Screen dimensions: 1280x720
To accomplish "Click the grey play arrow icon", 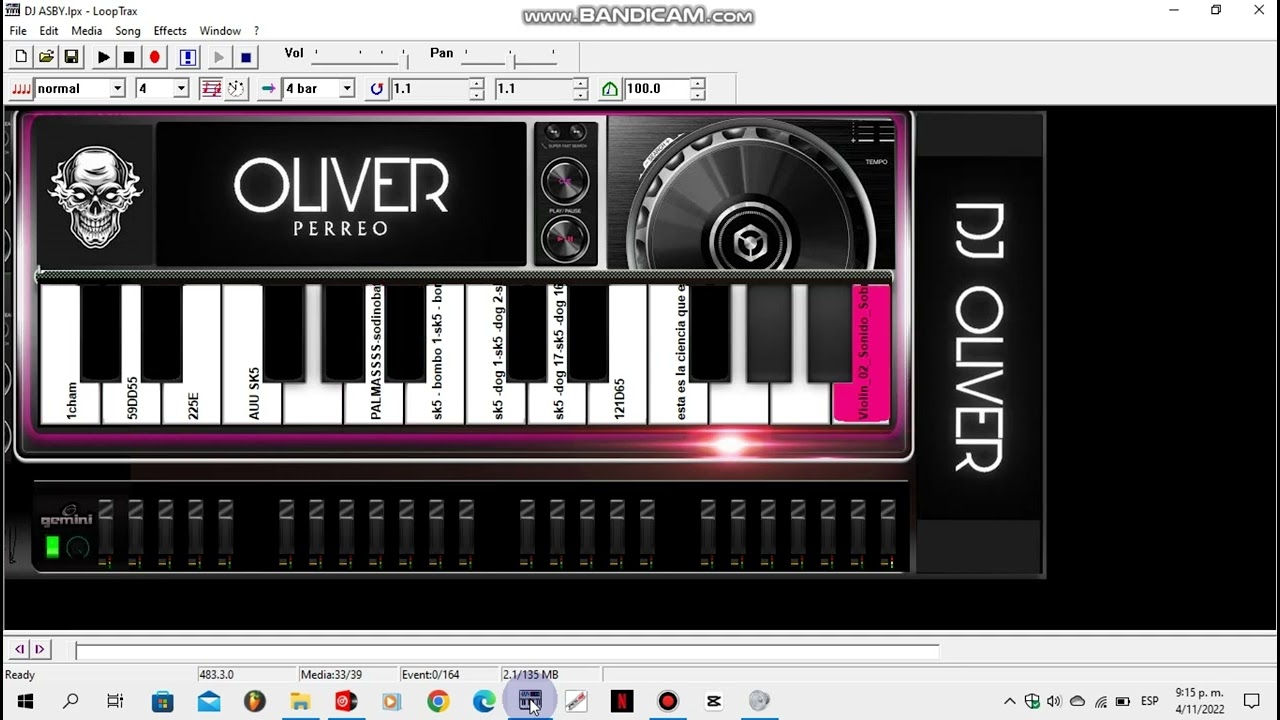I will point(219,57).
